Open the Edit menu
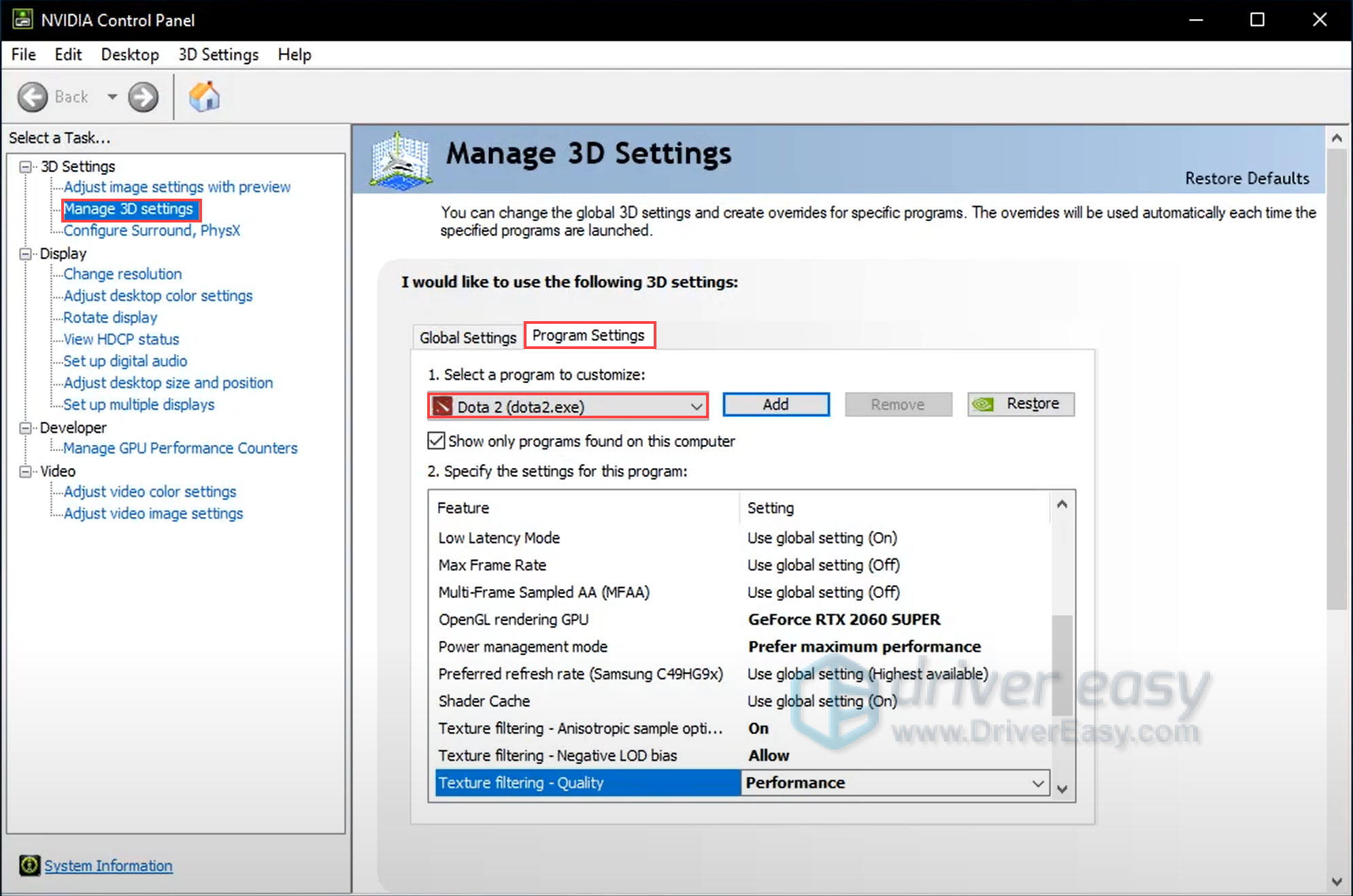The height and width of the screenshot is (896, 1353). 68,54
